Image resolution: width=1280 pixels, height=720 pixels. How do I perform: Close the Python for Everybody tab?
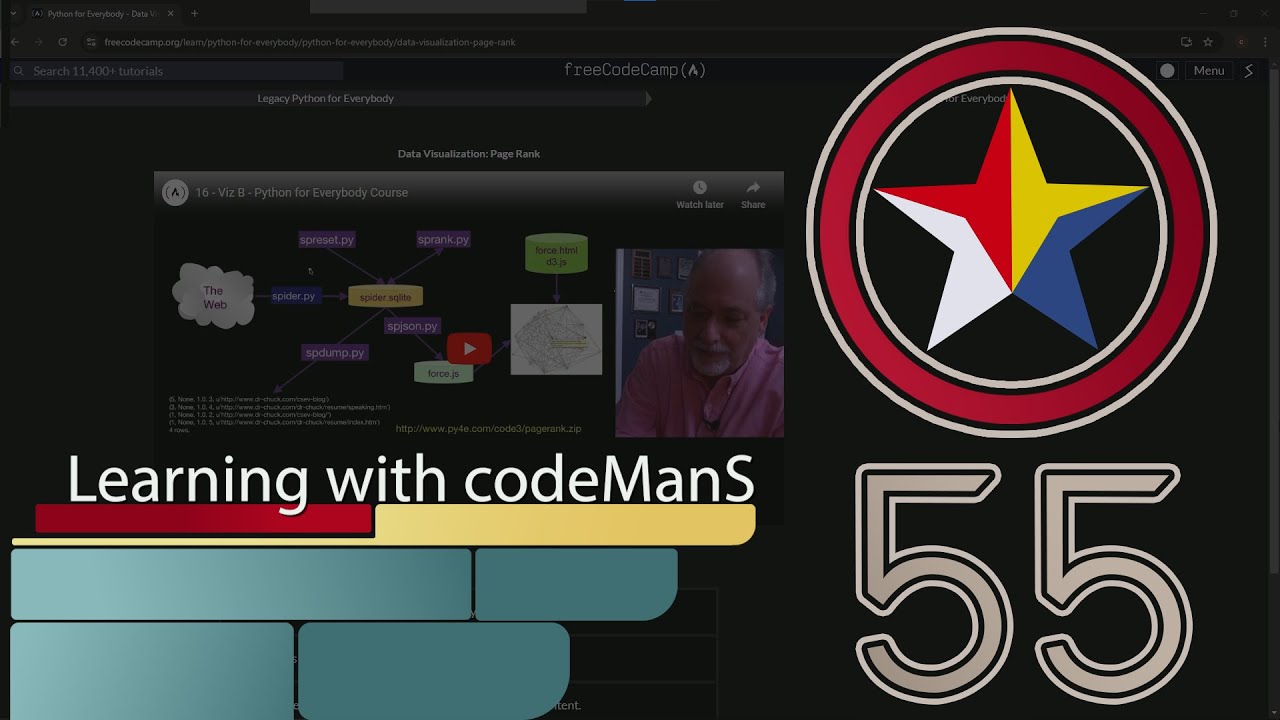coord(172,14)
